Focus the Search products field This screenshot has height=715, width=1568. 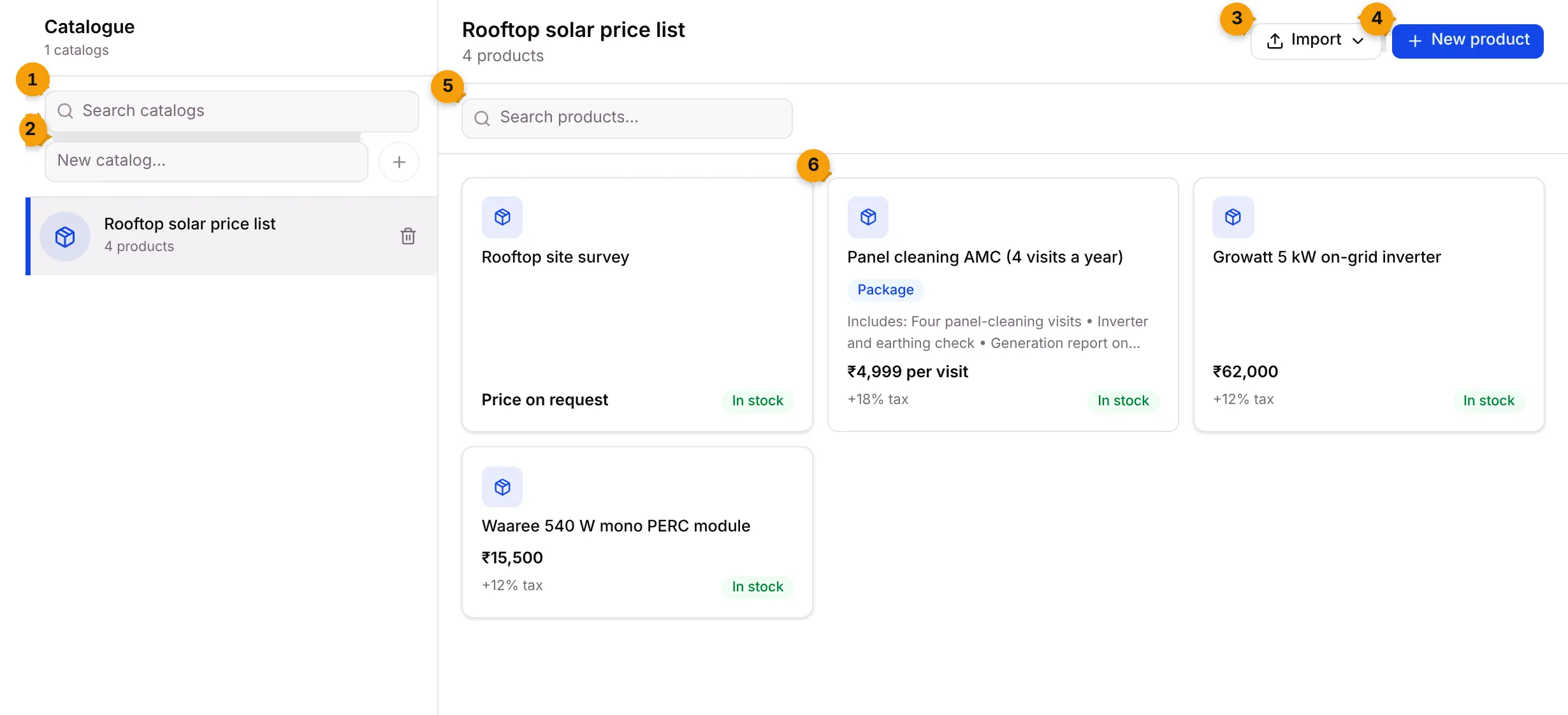click(x=627, y=118)
